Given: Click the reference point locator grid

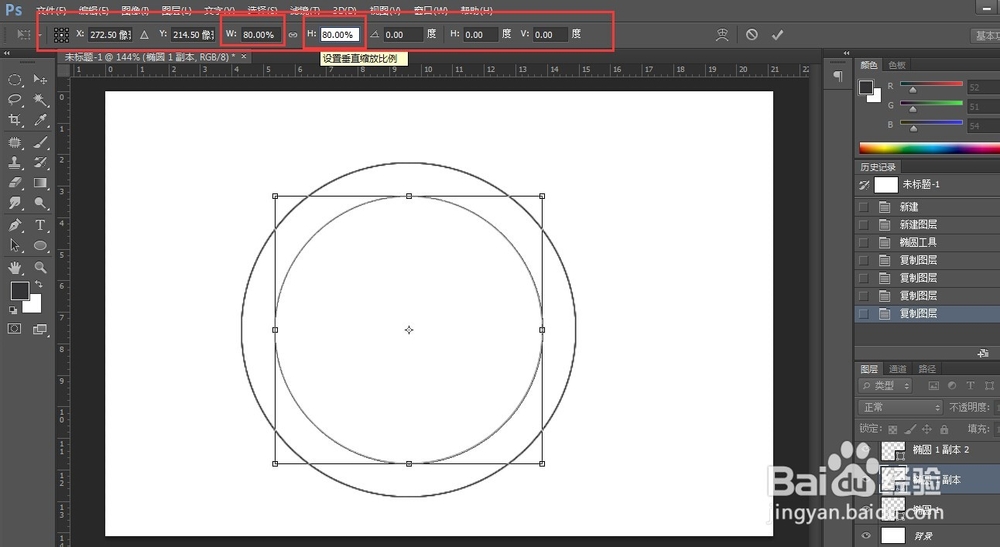Looking at the screenshot, I should [61, 34].
